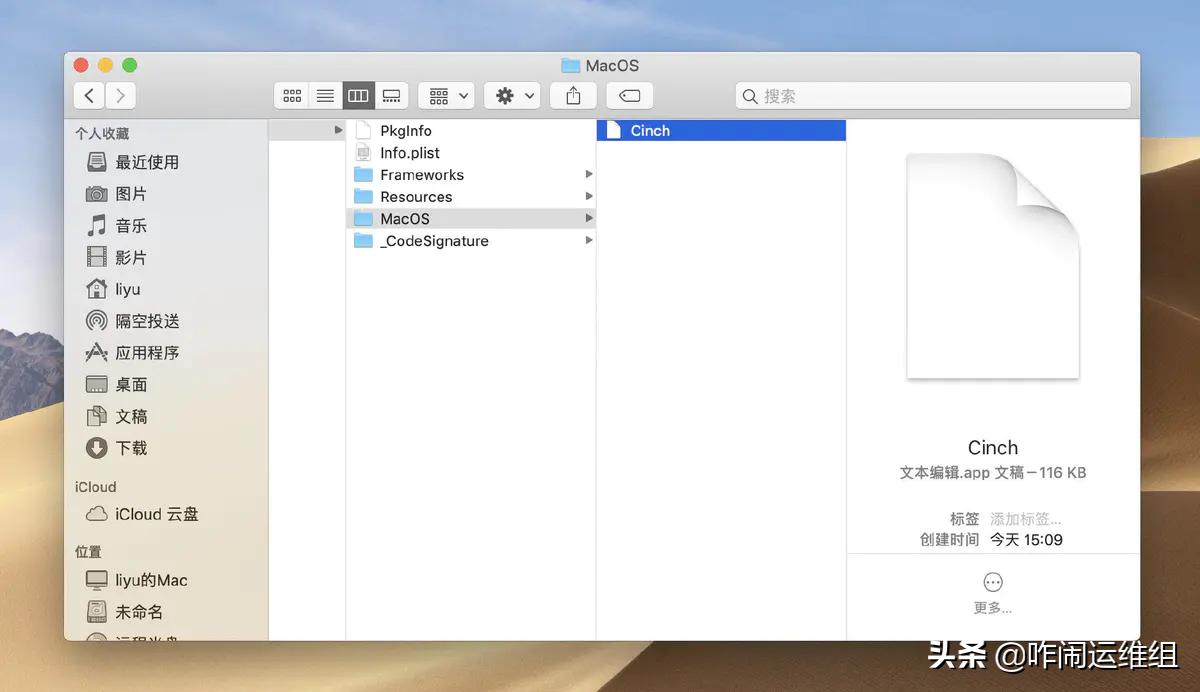Click the 添加标签... link

(x=1027, y=518)
